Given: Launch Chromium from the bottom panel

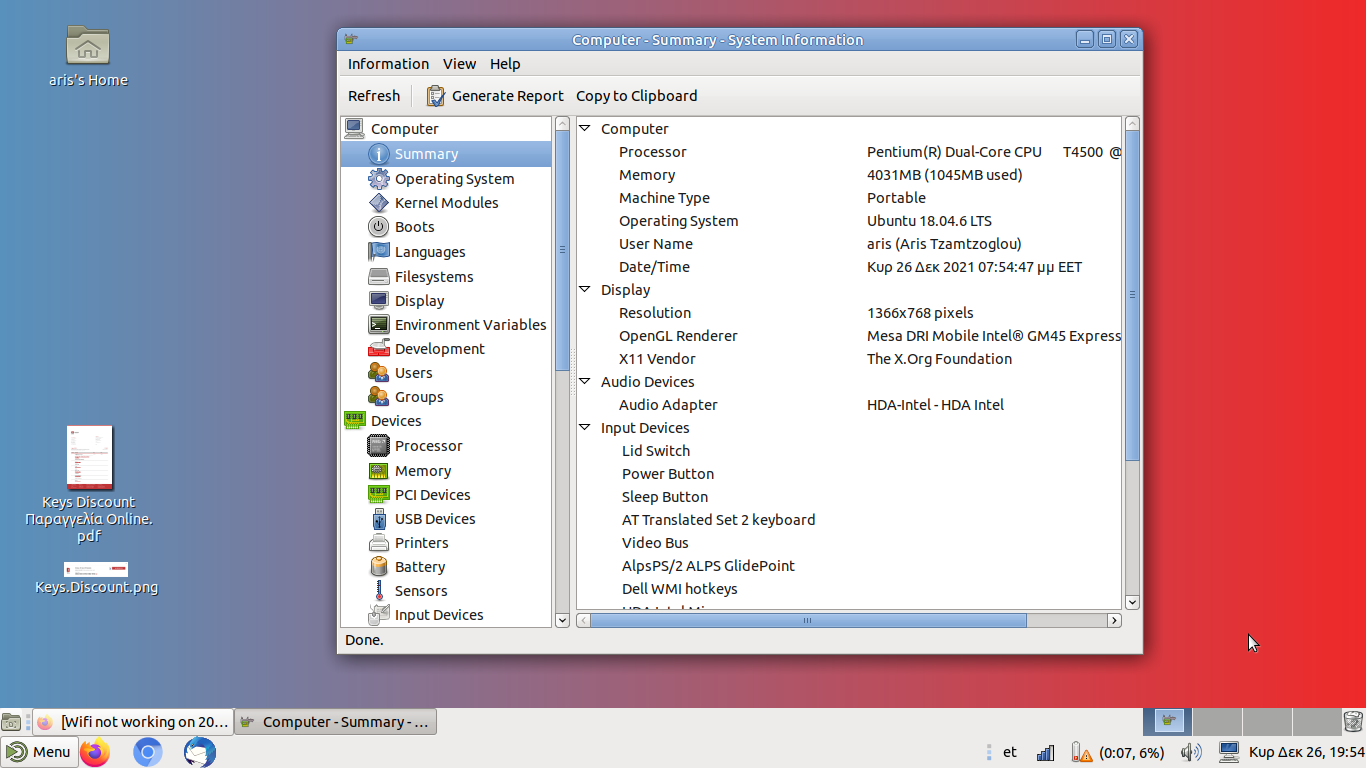Looking at the screenshot, I should tap(148, 752).
